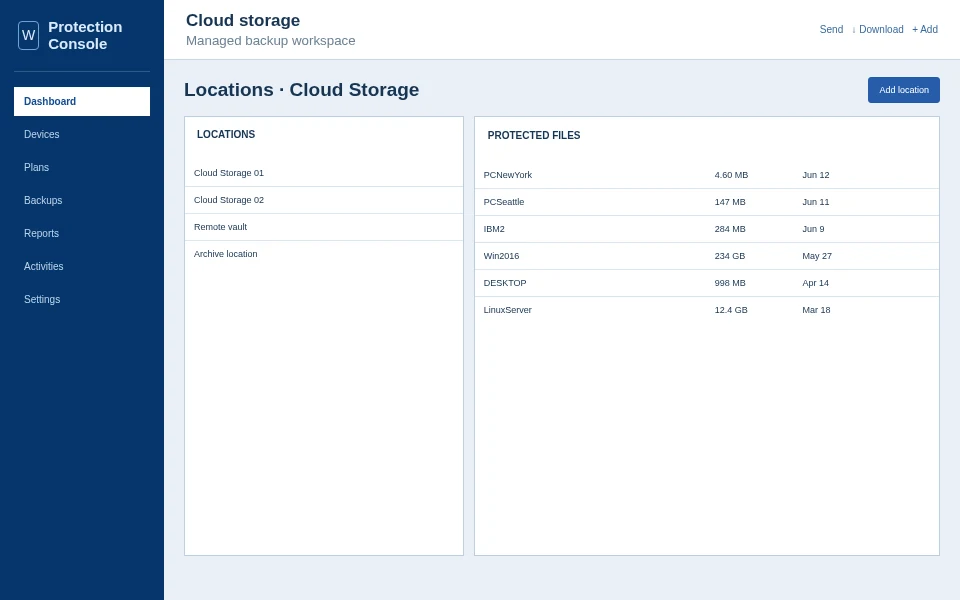The height and width of the screenshot is (600, 960).
Task: Click the + Add link
Action: pyautogui.click(x=924, y=29)
